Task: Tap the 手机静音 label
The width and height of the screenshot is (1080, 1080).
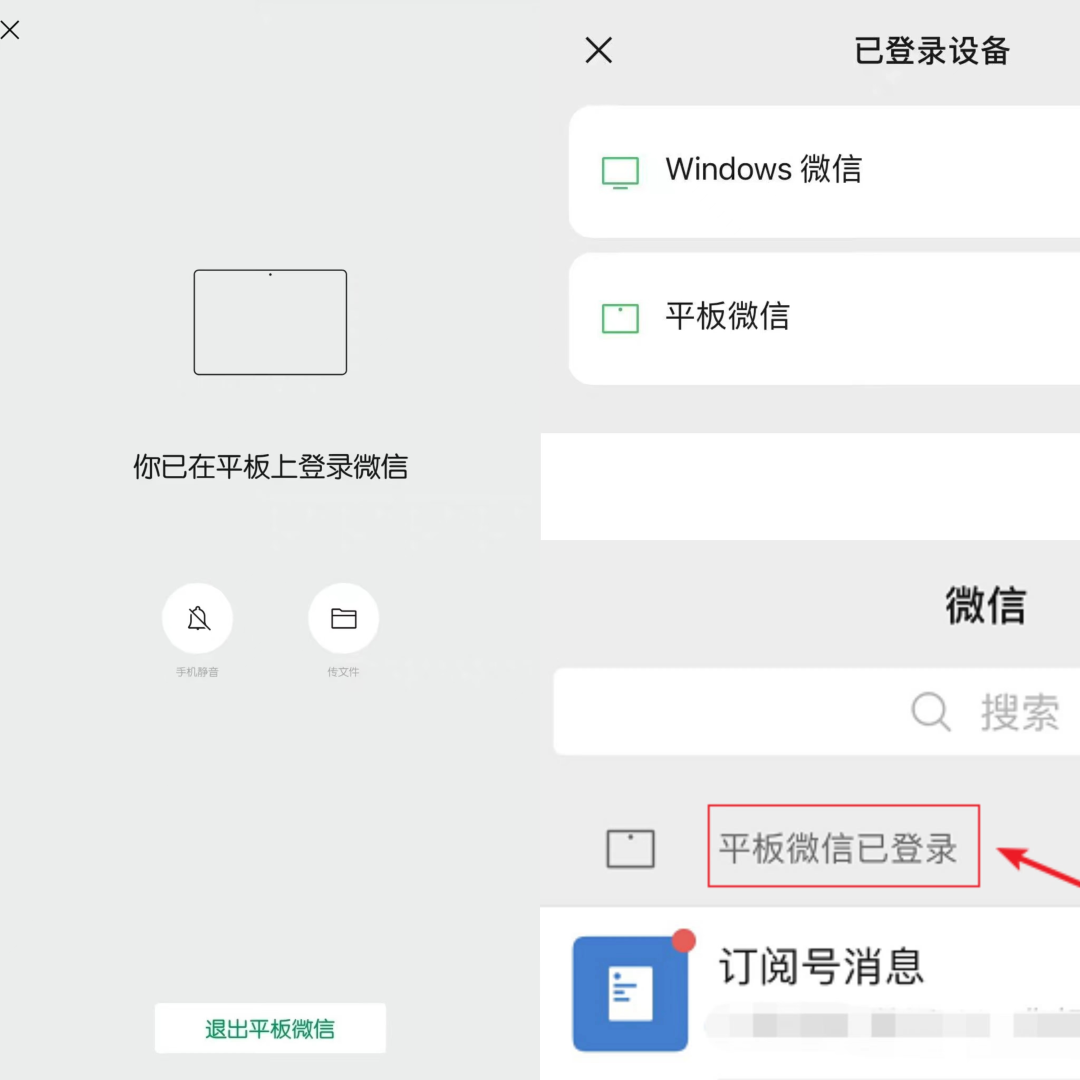Action: [197, 672]
